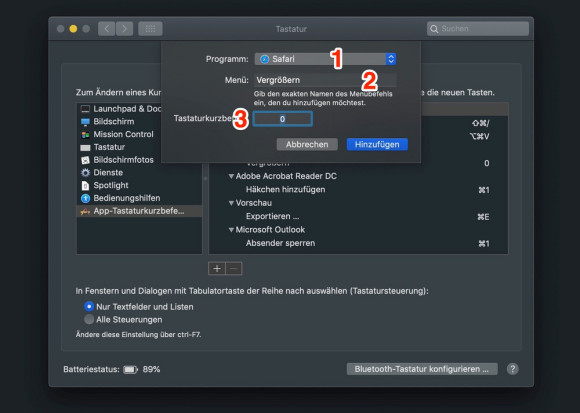The image size is (580, 413).
Task: Click the Abbrechen button
Action: pos(307,144)
